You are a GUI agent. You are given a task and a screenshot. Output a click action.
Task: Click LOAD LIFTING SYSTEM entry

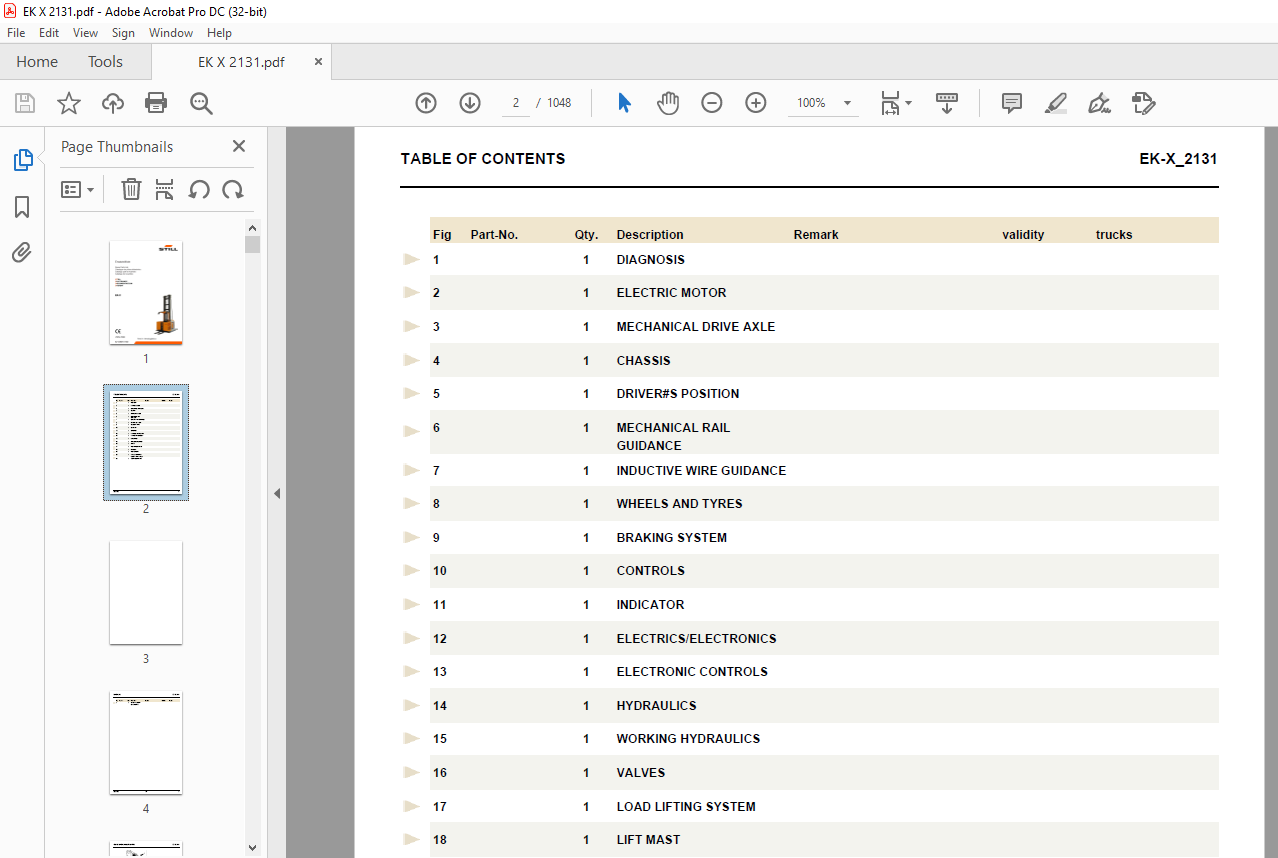(686, 807)
